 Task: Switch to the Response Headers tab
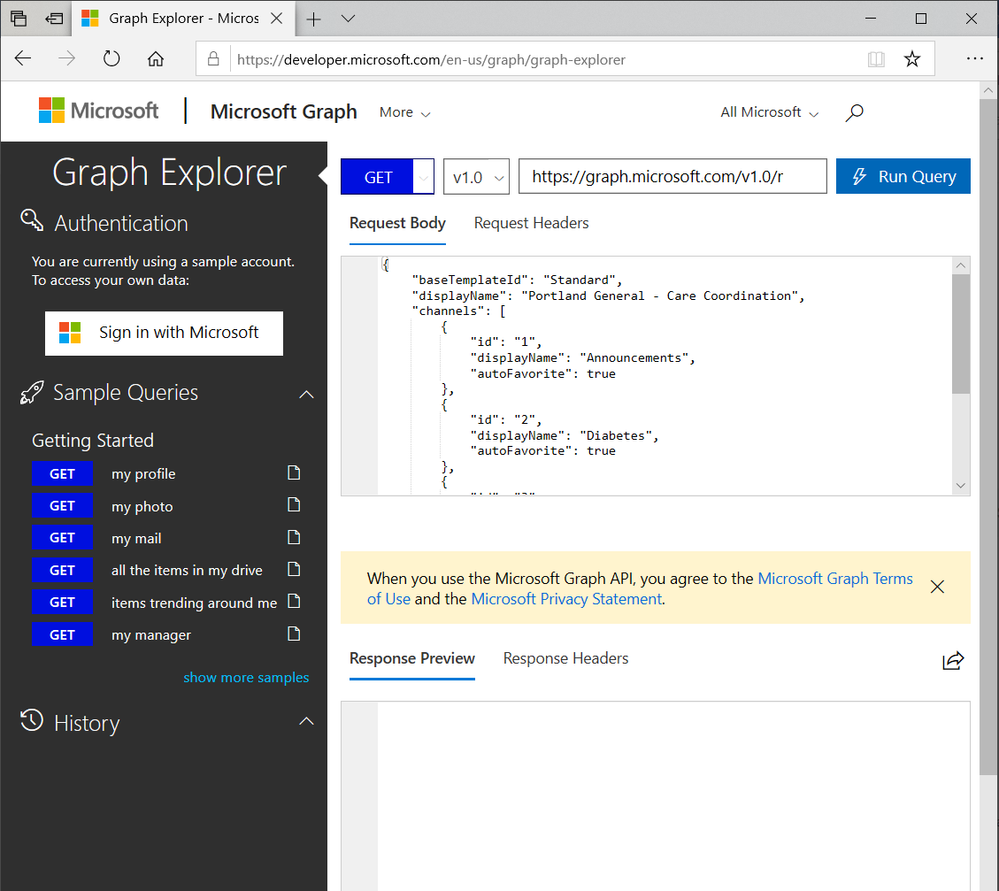pyautogui.click(x=566, y=659)
